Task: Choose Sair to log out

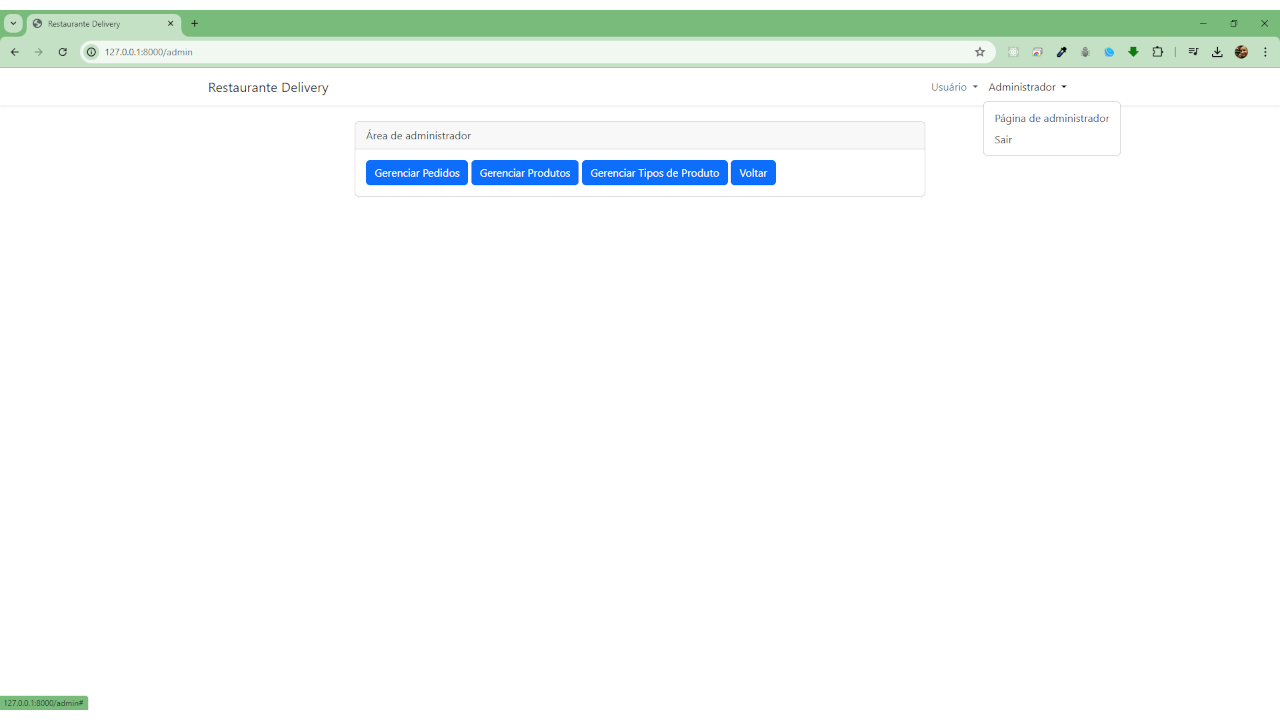Action: [1003, 140]
